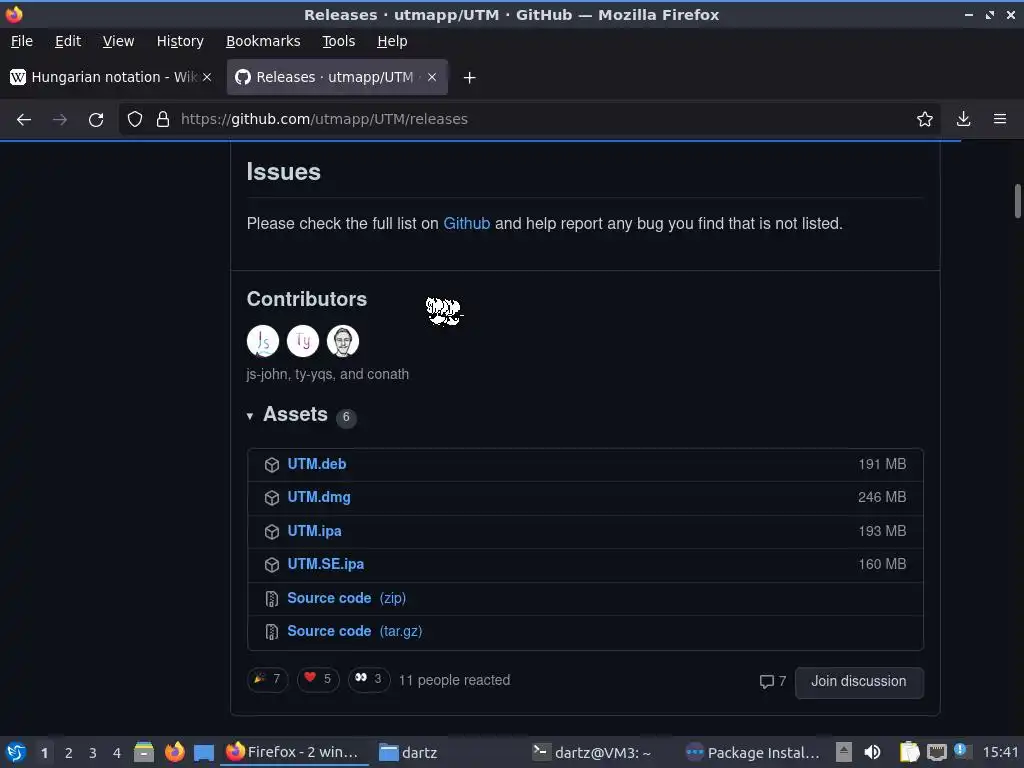Open the clipboard manager tray icon

pyautogui.click(x=910, y=752)
